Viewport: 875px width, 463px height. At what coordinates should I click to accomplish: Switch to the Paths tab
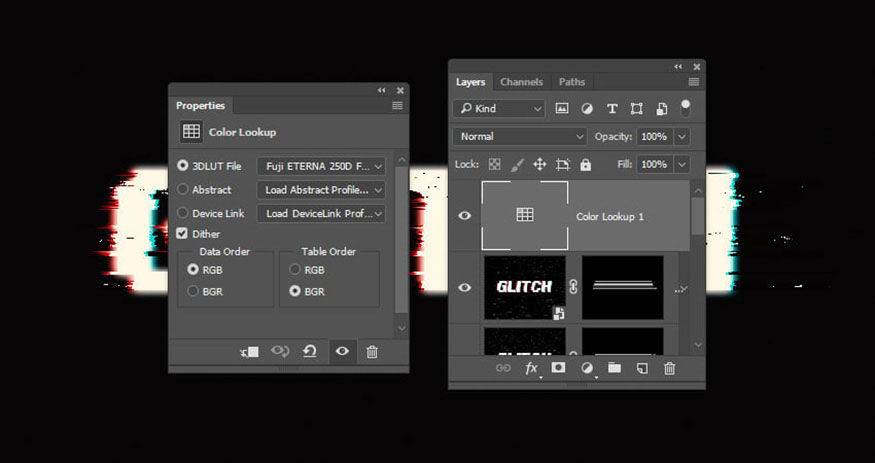tap(572, 82)
